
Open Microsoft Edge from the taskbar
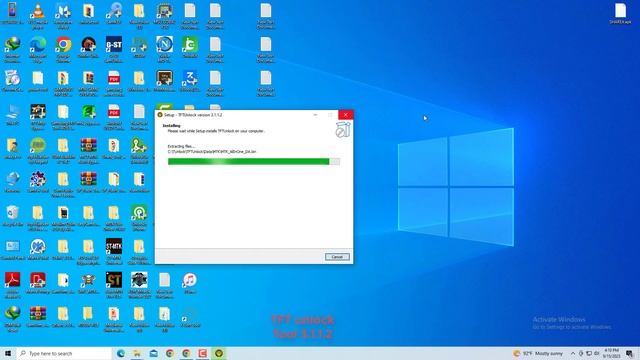pos(121,353)
